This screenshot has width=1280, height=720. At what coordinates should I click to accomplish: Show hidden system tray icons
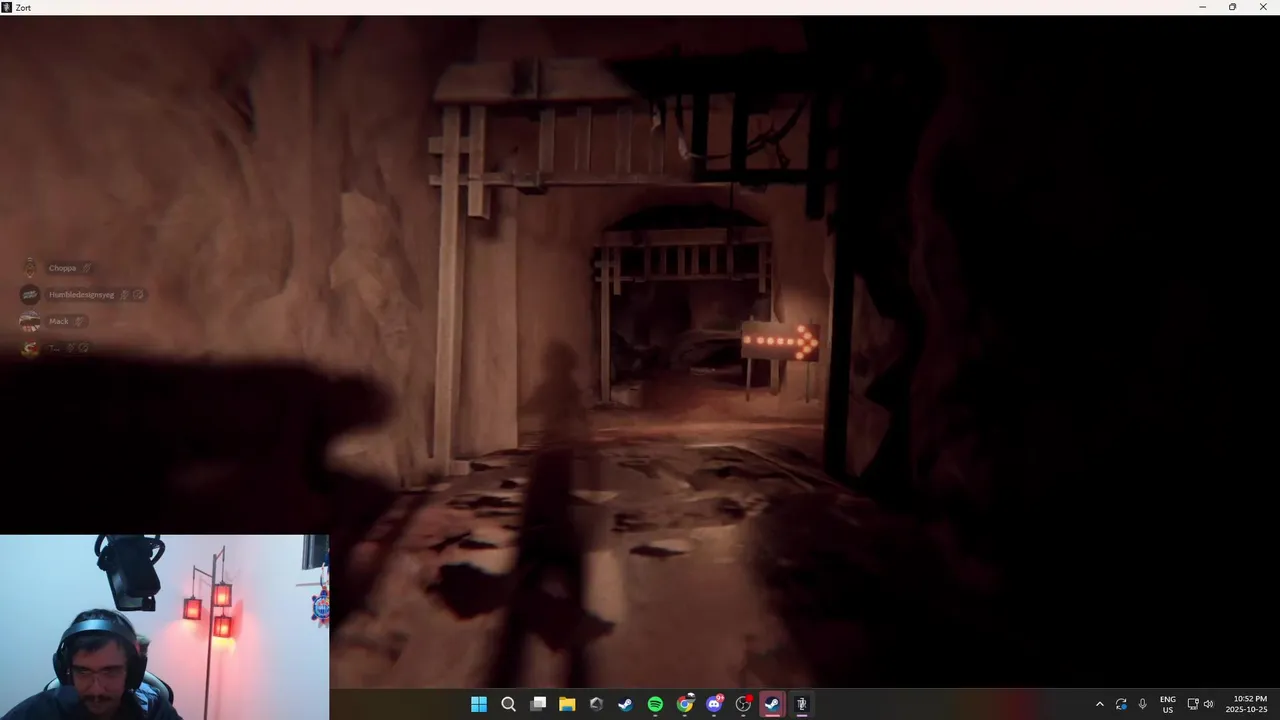coord(1100,704)
